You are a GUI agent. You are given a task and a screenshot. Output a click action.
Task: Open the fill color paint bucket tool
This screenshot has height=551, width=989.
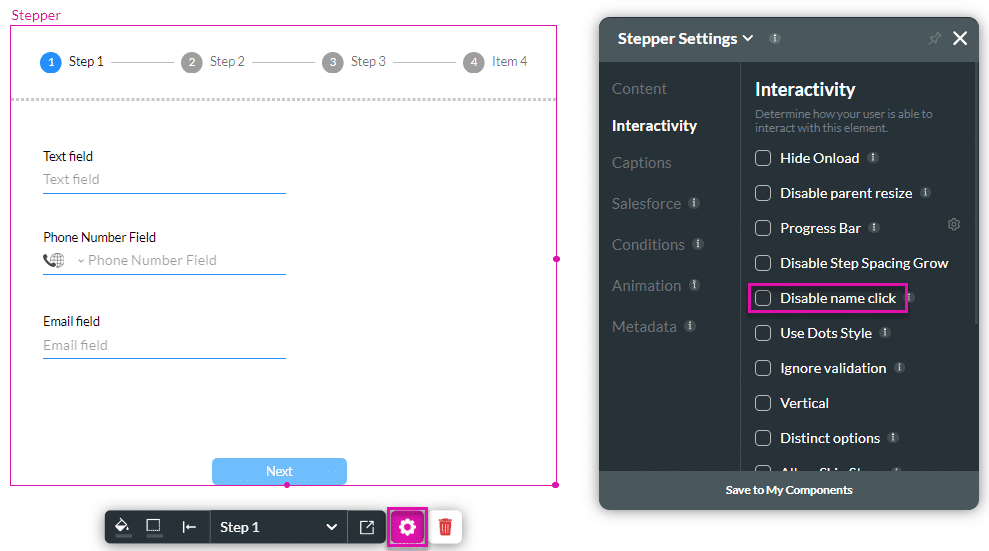pyautogui.click(x=123, y=526)
